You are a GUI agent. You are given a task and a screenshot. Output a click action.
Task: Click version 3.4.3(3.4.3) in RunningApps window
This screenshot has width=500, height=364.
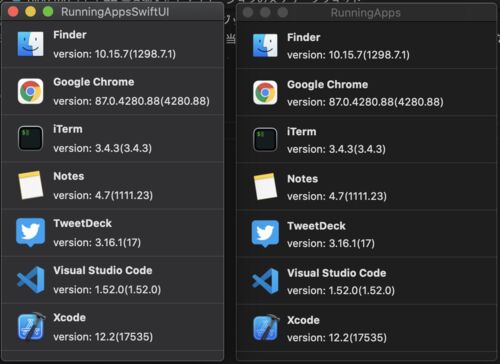(337, 149)
